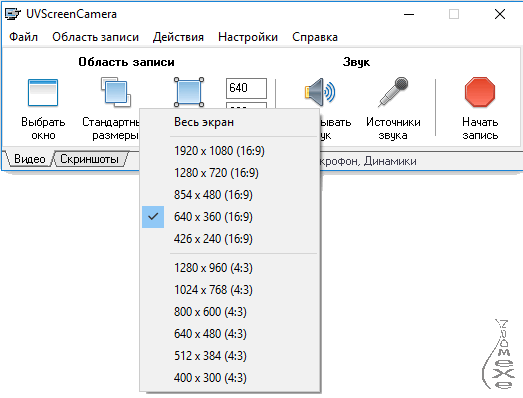Switch to the Видео tab
The image size is (523, 398).
click(29, 159)
